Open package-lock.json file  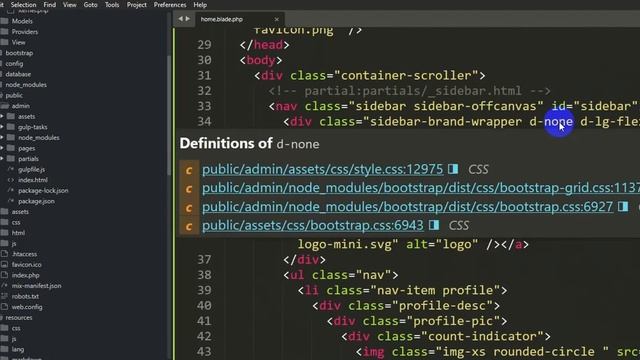tap(43, 191)
